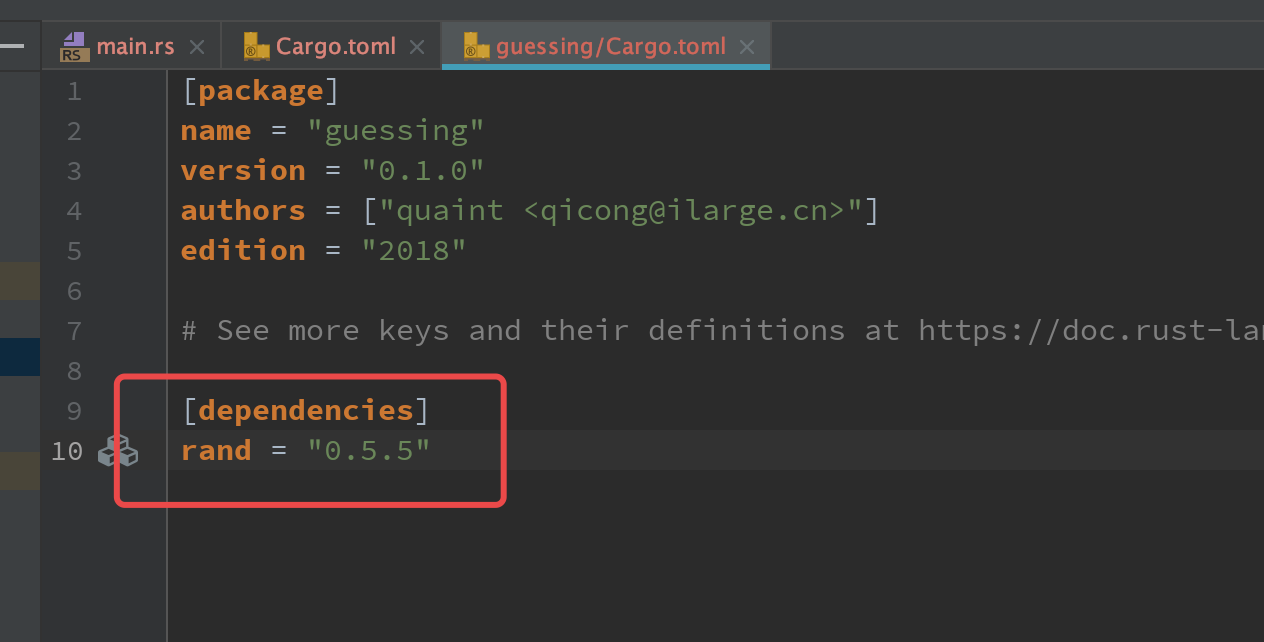Viewport: 1264px width, 642px height.
Task: Click the crate gutter icon on line 10
Action: 117,451
